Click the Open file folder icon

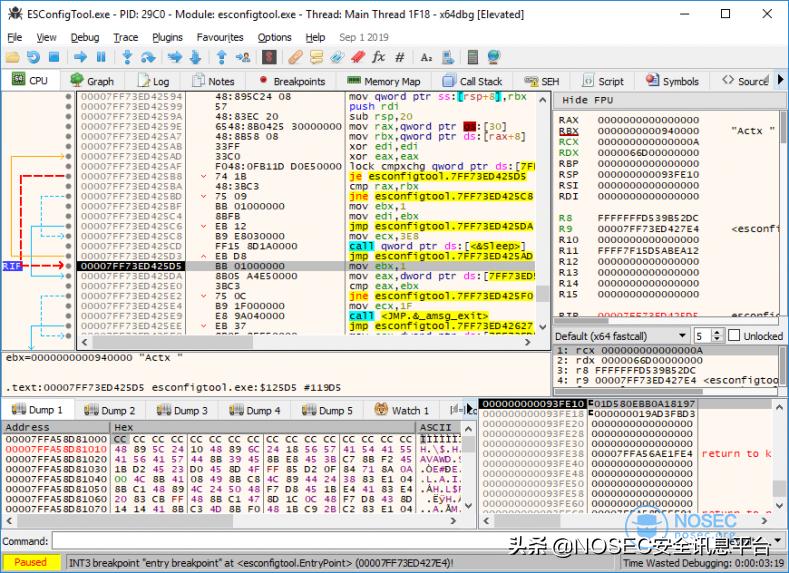pos(13,57)
